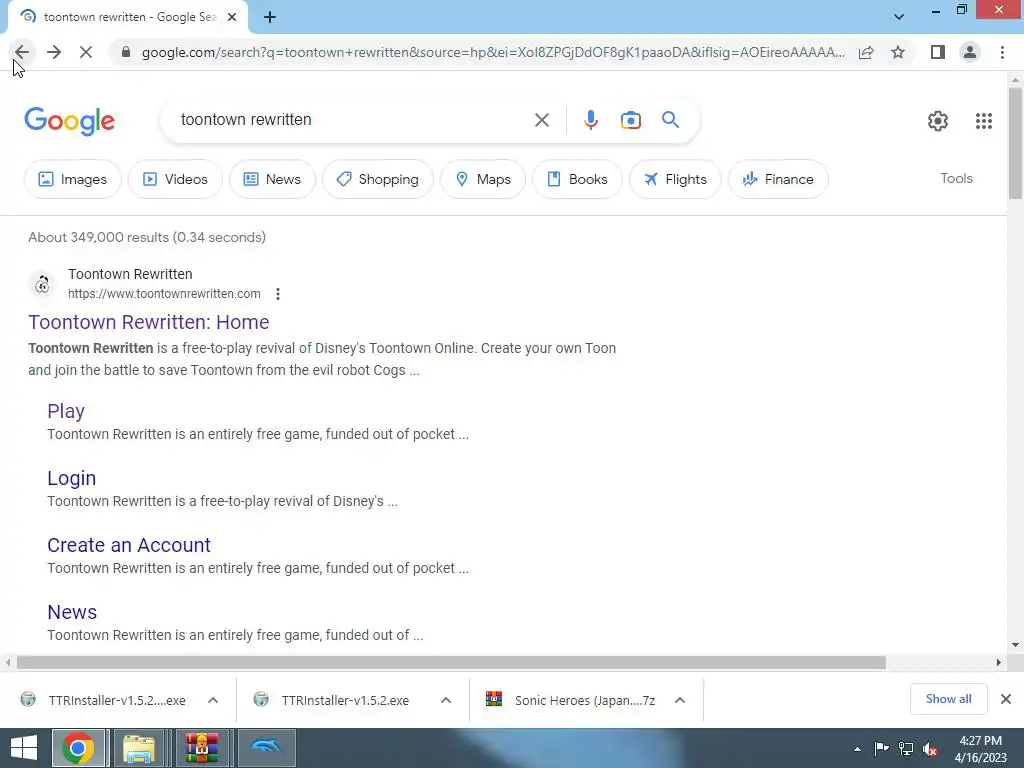
Task: Close the toontown rewritten tab
Action: point(232,17)
